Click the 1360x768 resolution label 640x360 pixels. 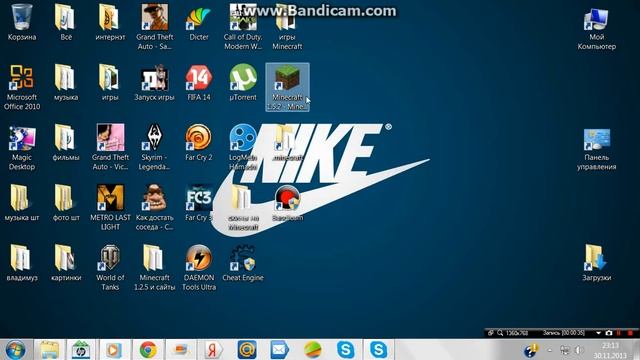(x=516, y=333)
